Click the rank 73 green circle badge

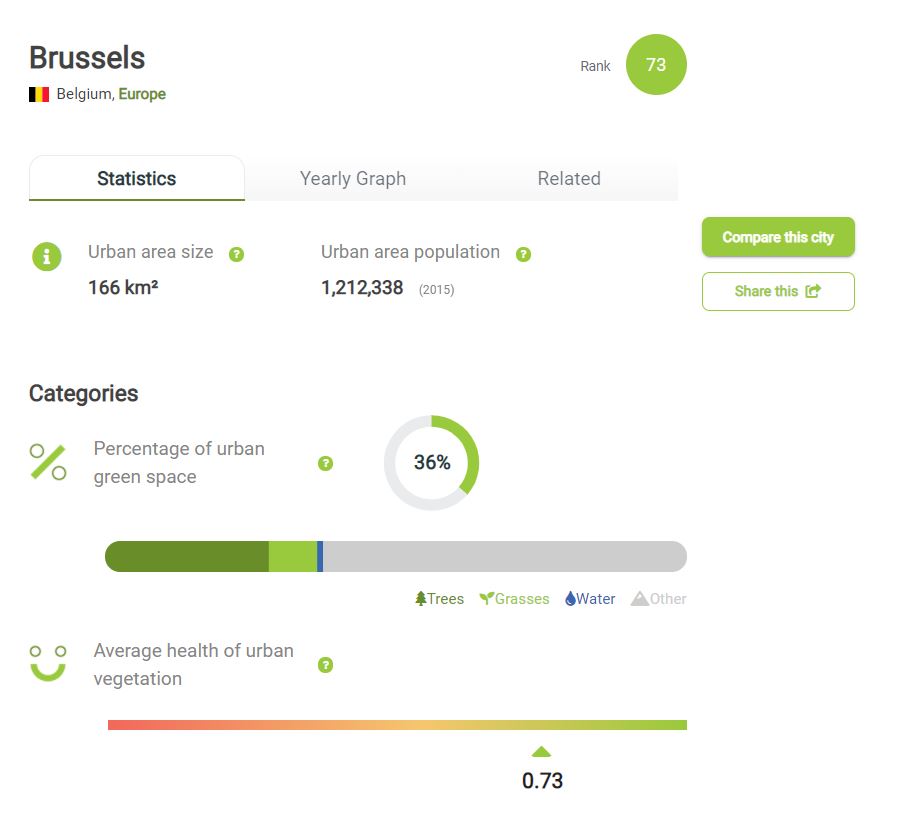(656, 65)
